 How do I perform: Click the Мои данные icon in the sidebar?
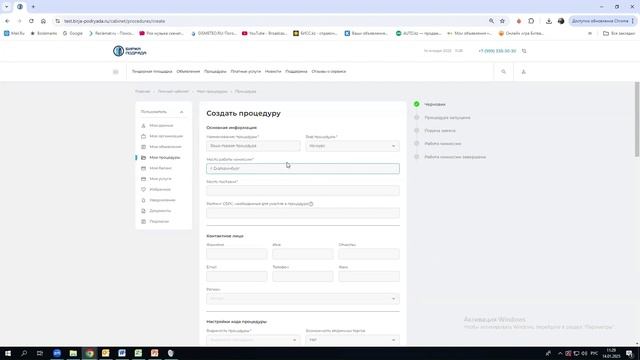click(143, 126)
